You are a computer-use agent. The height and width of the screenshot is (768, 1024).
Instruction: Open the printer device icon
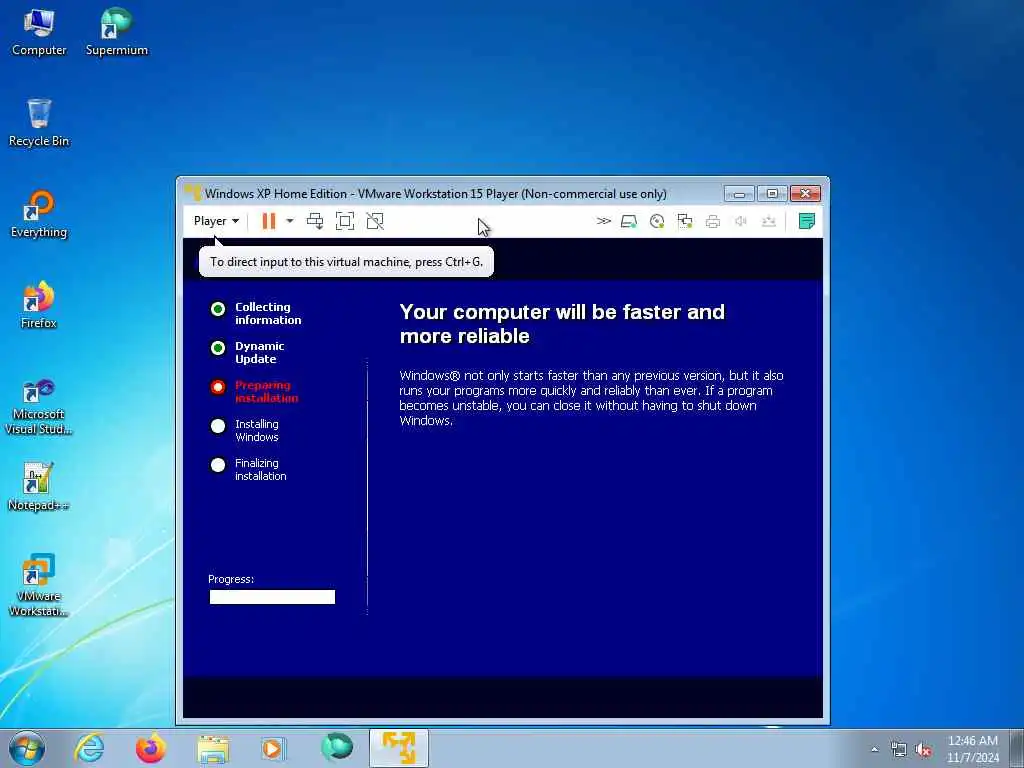click(713, 221)
